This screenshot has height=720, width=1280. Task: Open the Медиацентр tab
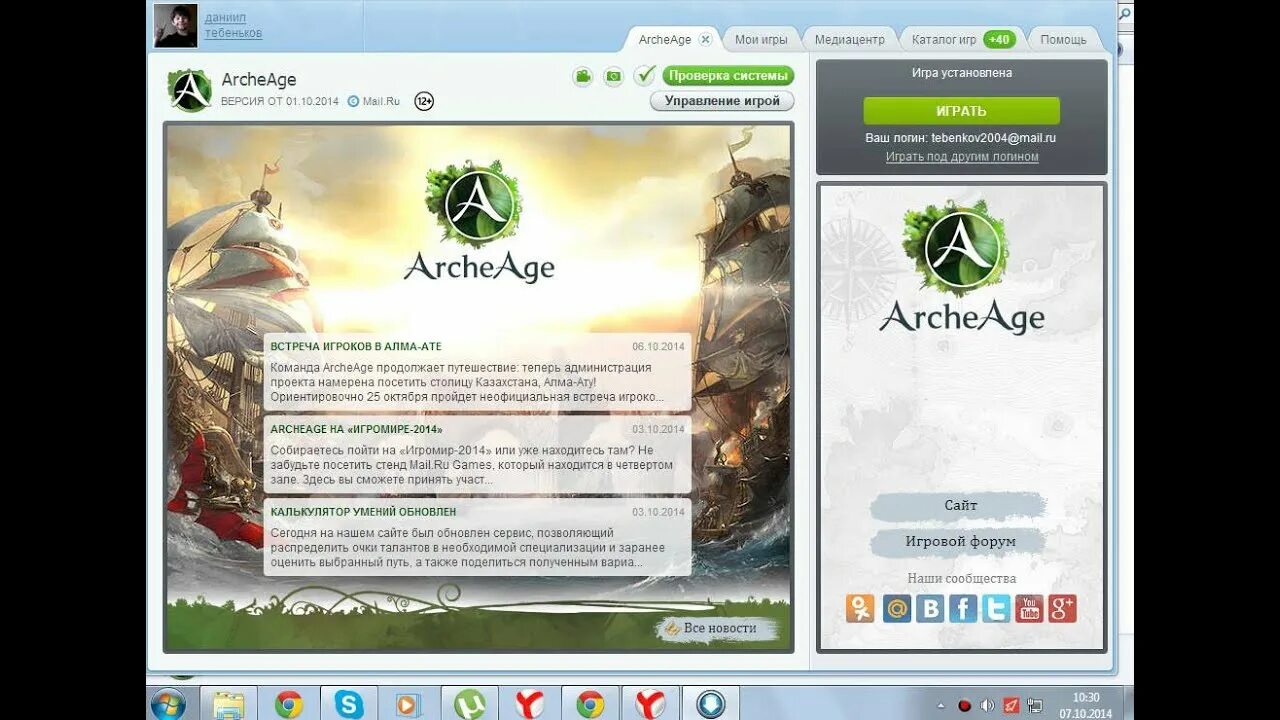click(x=850, y=40)
